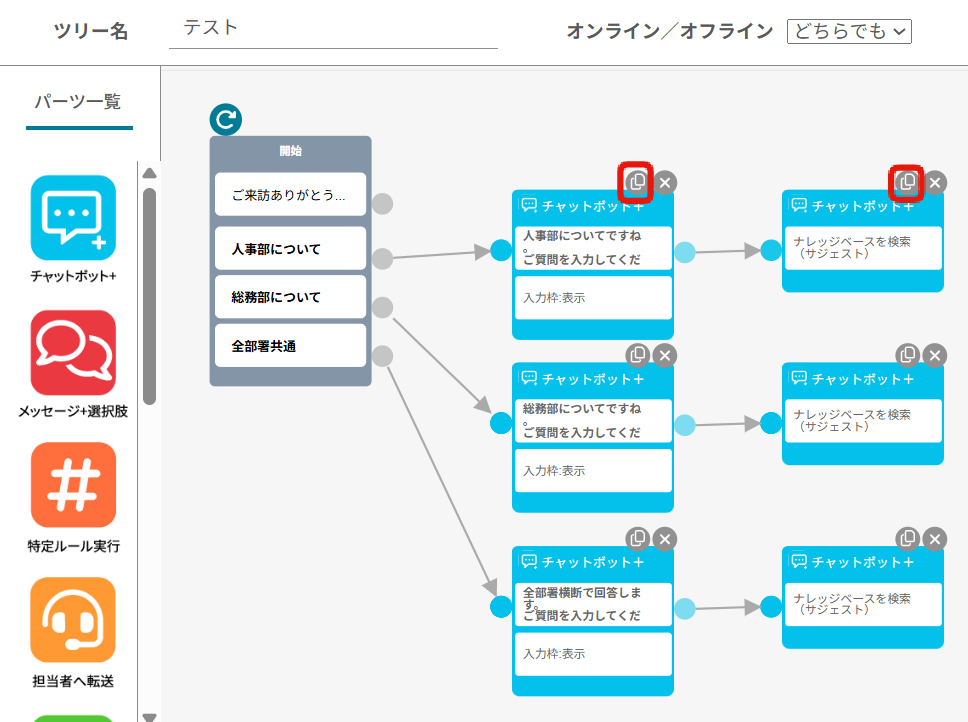968x722 pixels.
Task: Click the チャットボット+ header of 全部署横断 node
Action: click(593, 563)
